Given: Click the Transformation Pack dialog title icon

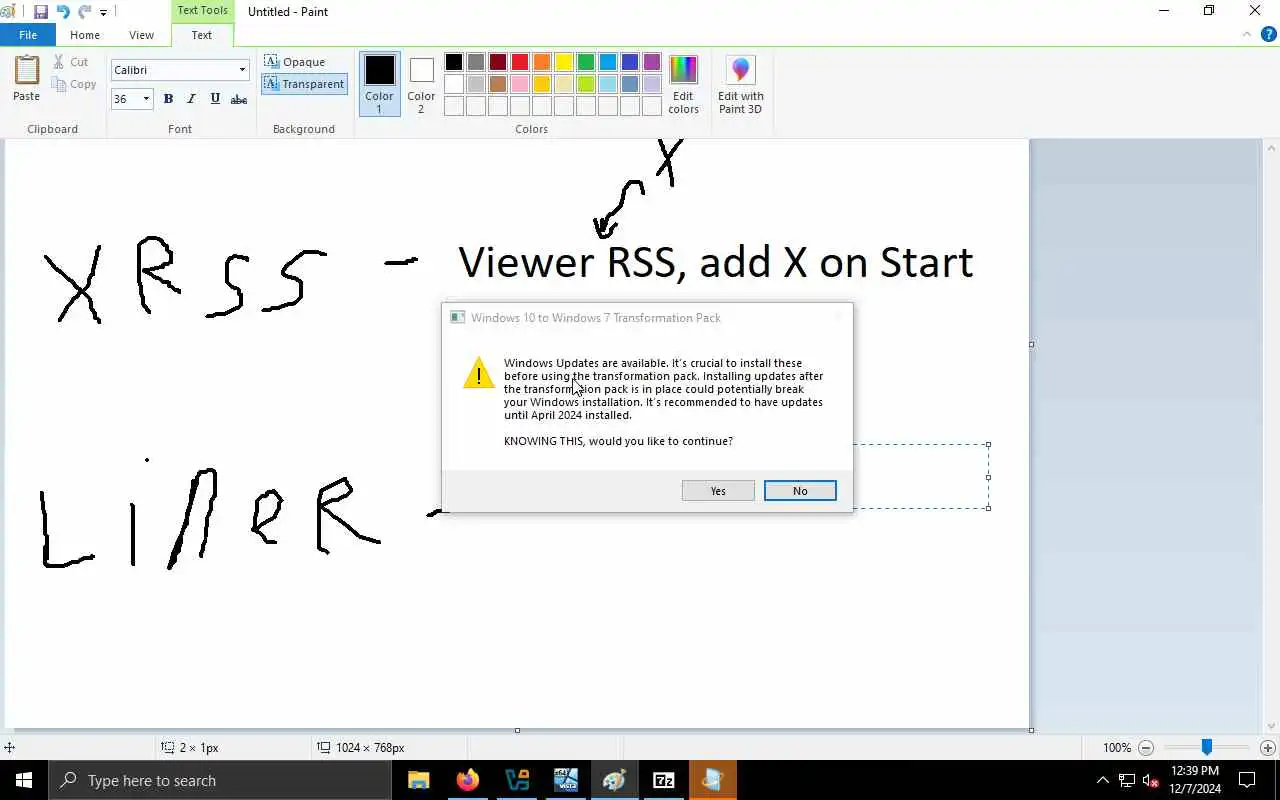Looking at the screenshot, I should click(x=458, y=318).
